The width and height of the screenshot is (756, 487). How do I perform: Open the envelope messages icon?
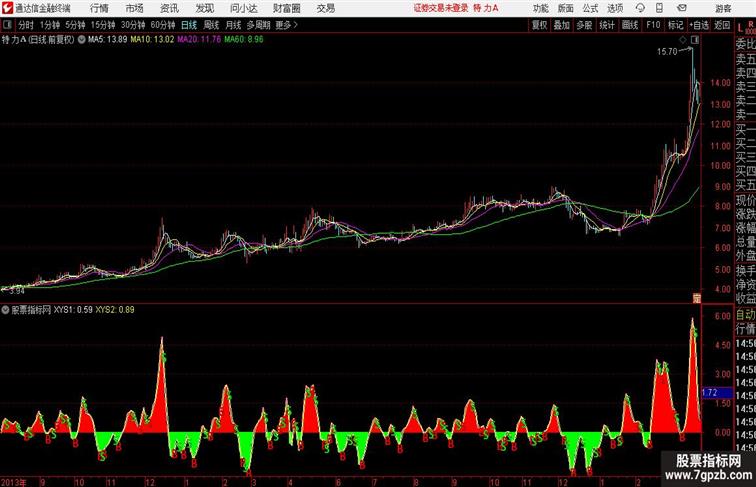pos(682,8)
